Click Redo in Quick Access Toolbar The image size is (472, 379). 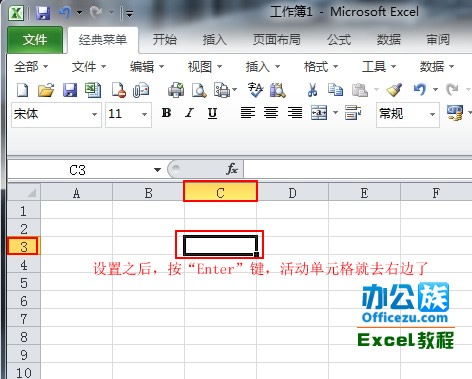[96, 13]
